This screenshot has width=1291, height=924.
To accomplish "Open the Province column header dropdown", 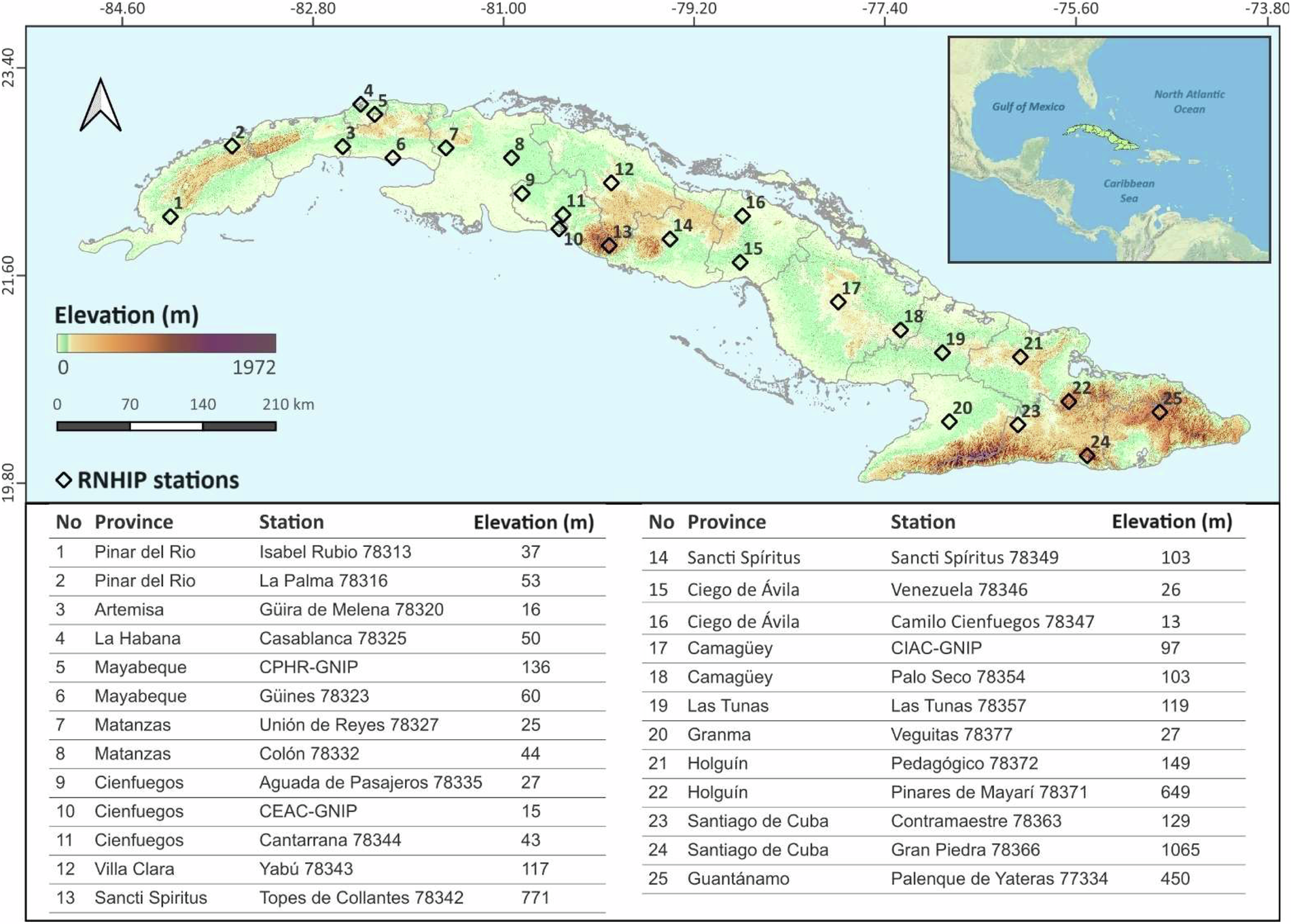I will (133, 522).
